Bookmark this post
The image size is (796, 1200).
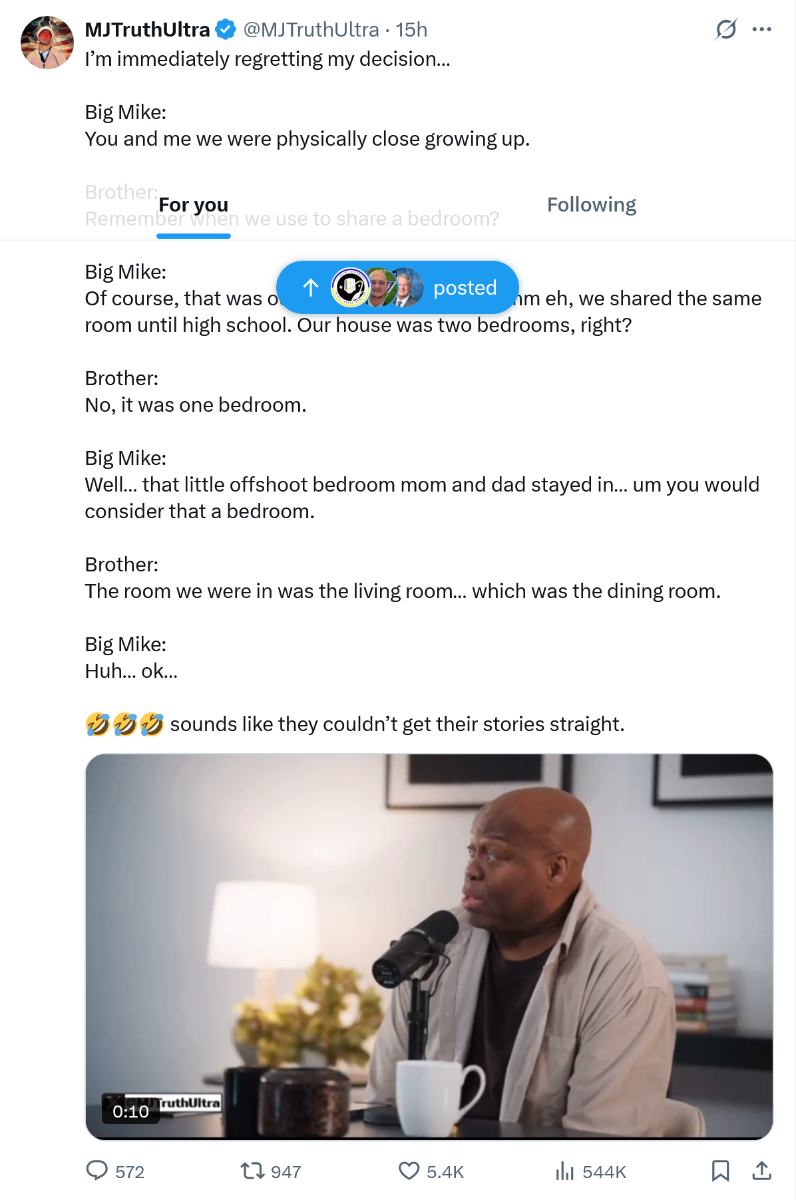[720, 1170]
